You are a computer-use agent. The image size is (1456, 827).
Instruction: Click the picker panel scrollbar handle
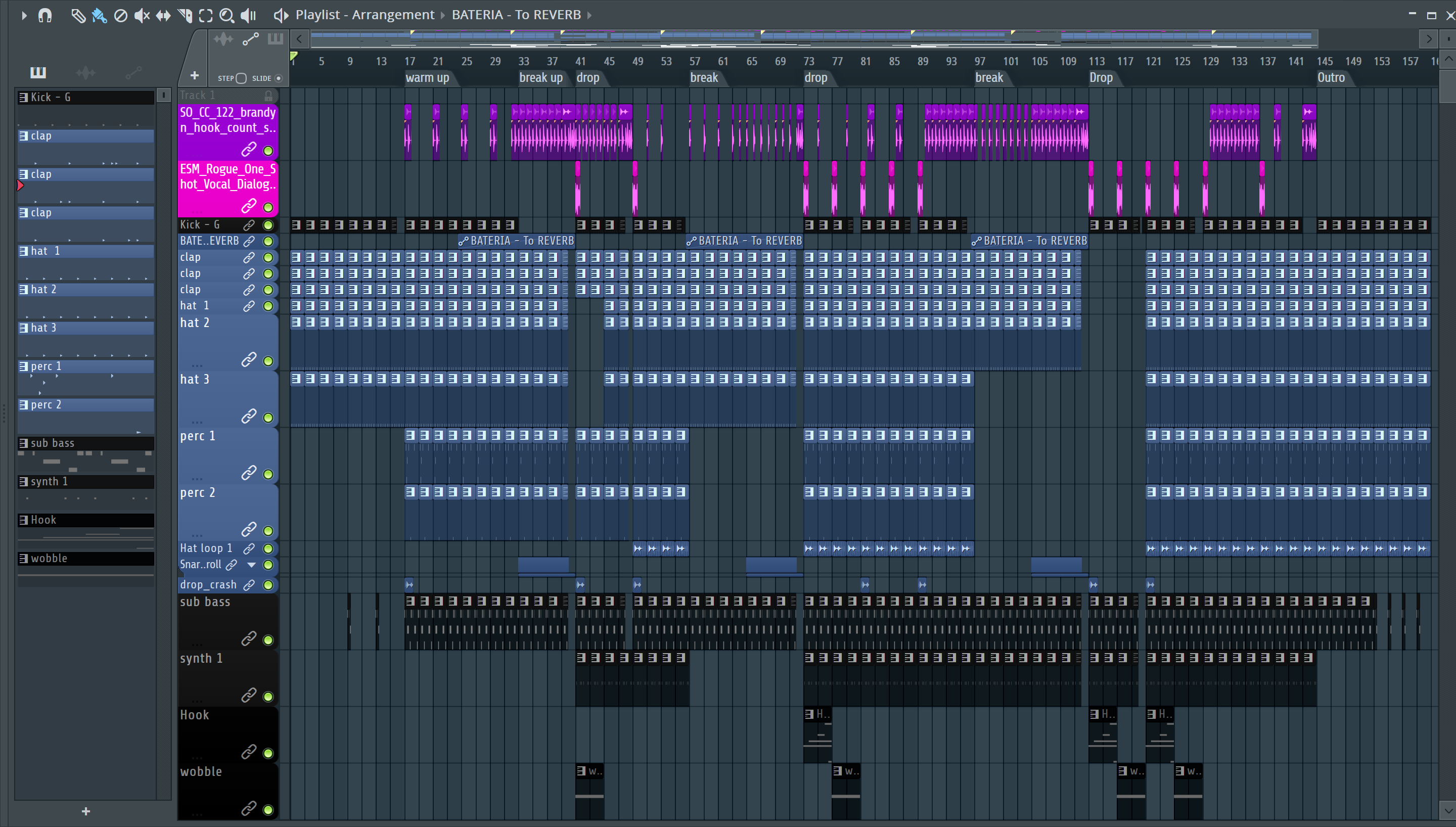click(x=163, y=96)
